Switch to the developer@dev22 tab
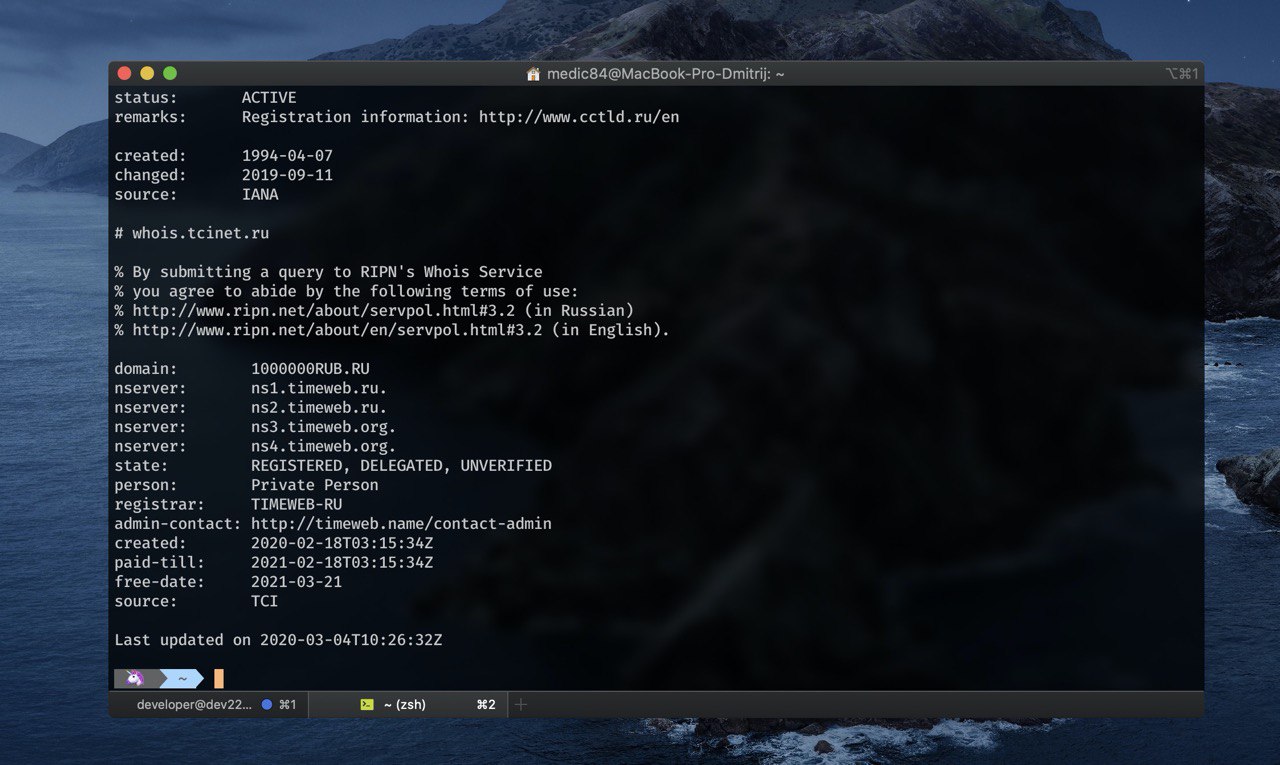 tap(208, 705)
